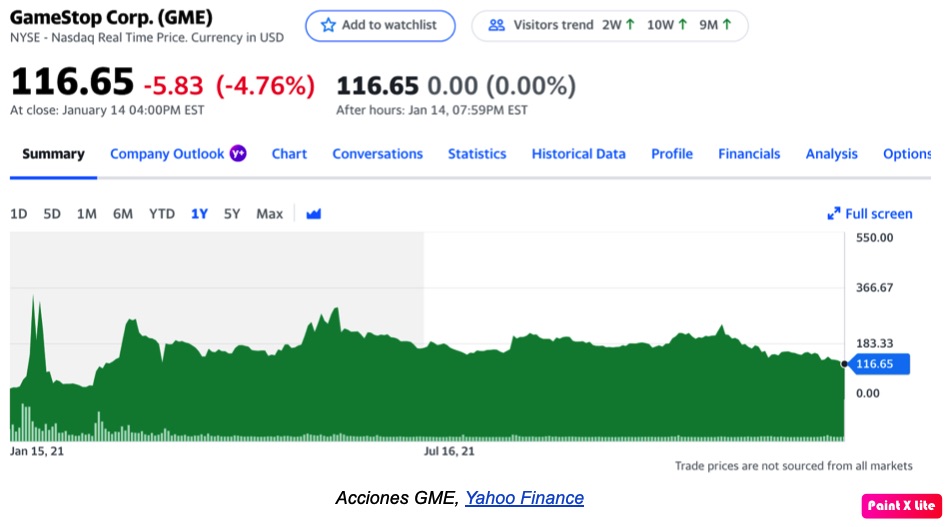Select the 5Y chart range
This screenshot has width=952, height=527.
click(232, 214)
